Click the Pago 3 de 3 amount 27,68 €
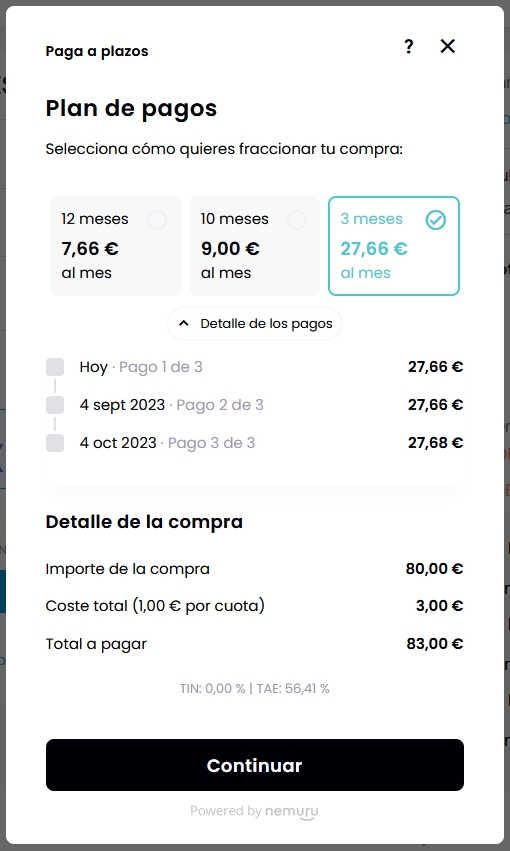 [435, 443]
